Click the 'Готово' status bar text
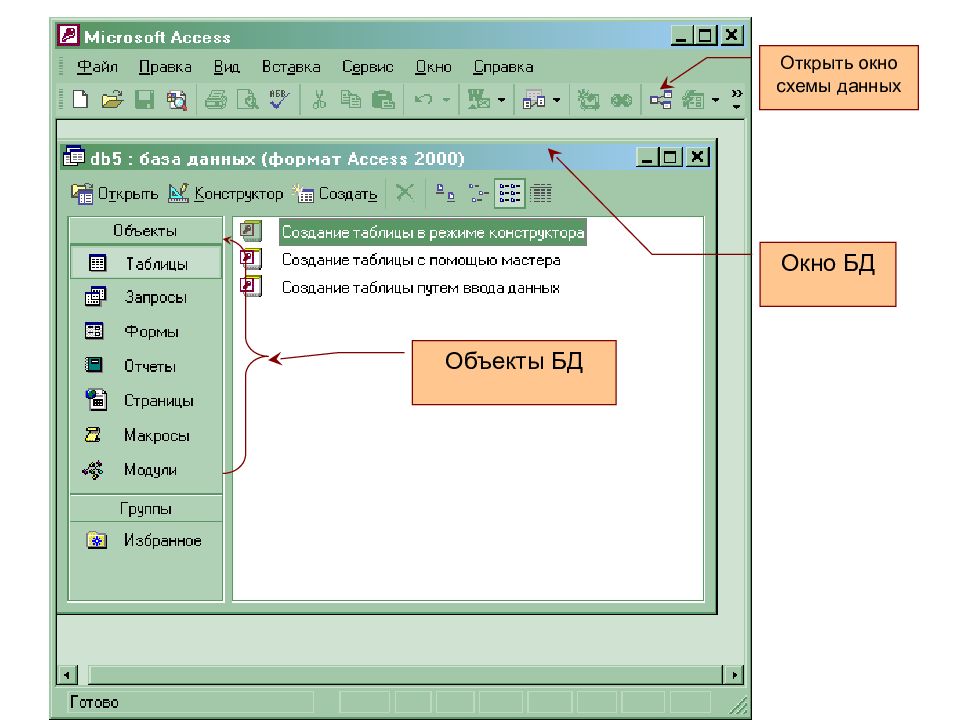Image resolution: width=960 pixels, height=720 pixels. (x=94, y=702)
